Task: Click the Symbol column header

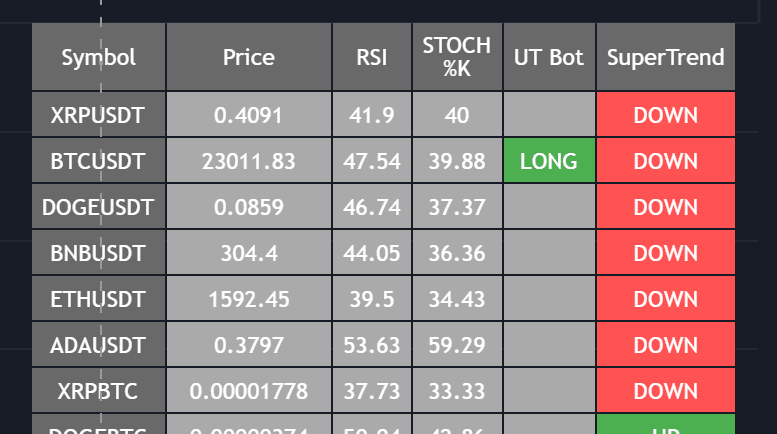Action: (99, 57)
